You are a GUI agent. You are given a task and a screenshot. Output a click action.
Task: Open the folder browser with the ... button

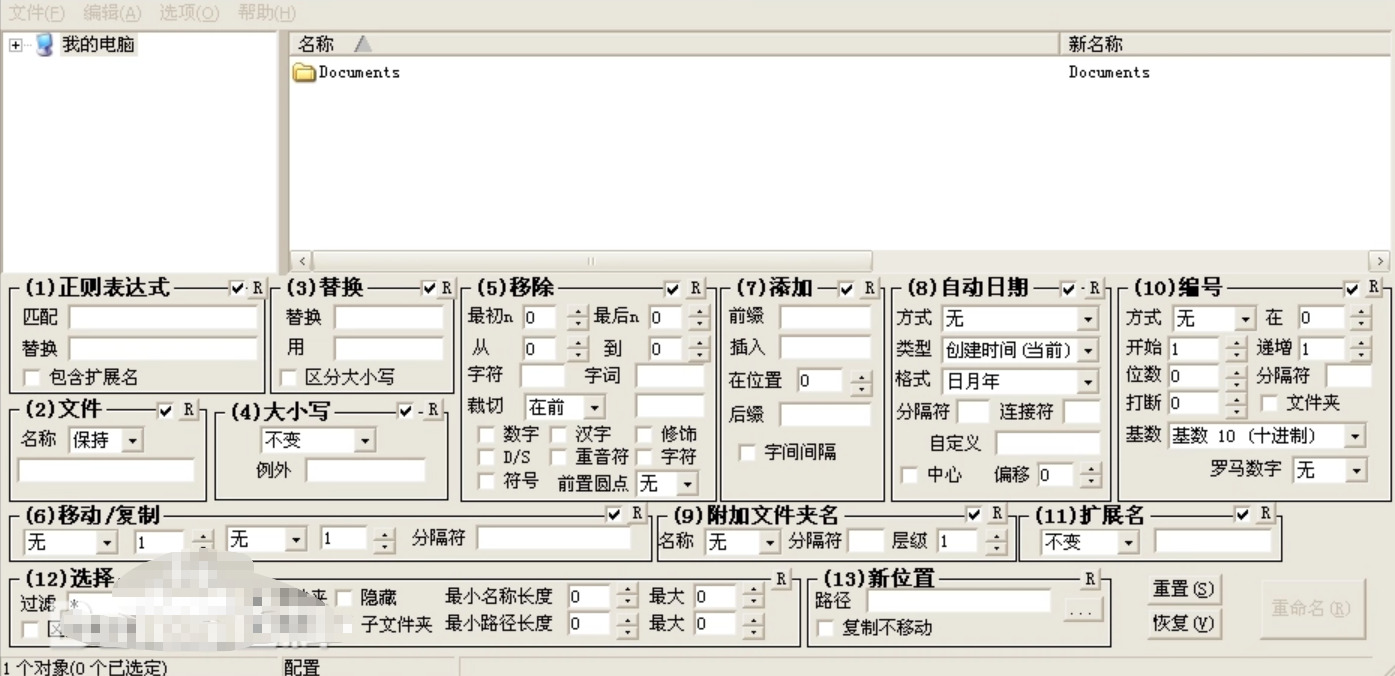point(1083,608)
